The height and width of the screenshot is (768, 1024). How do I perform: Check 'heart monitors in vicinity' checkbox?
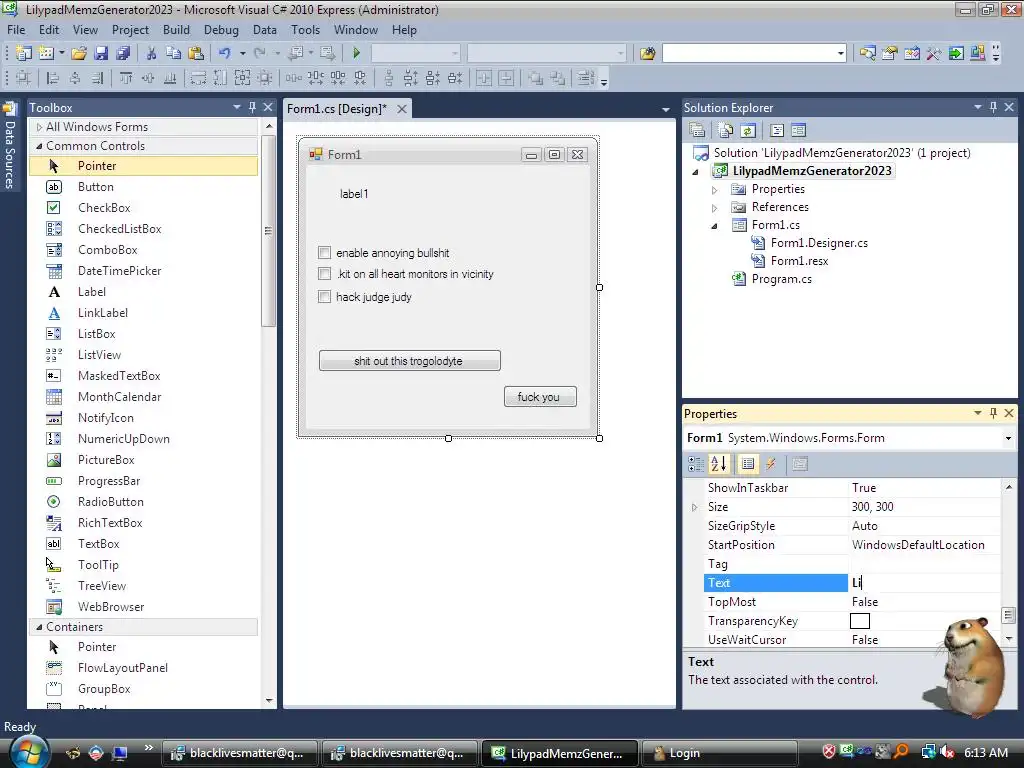(325, 274)
